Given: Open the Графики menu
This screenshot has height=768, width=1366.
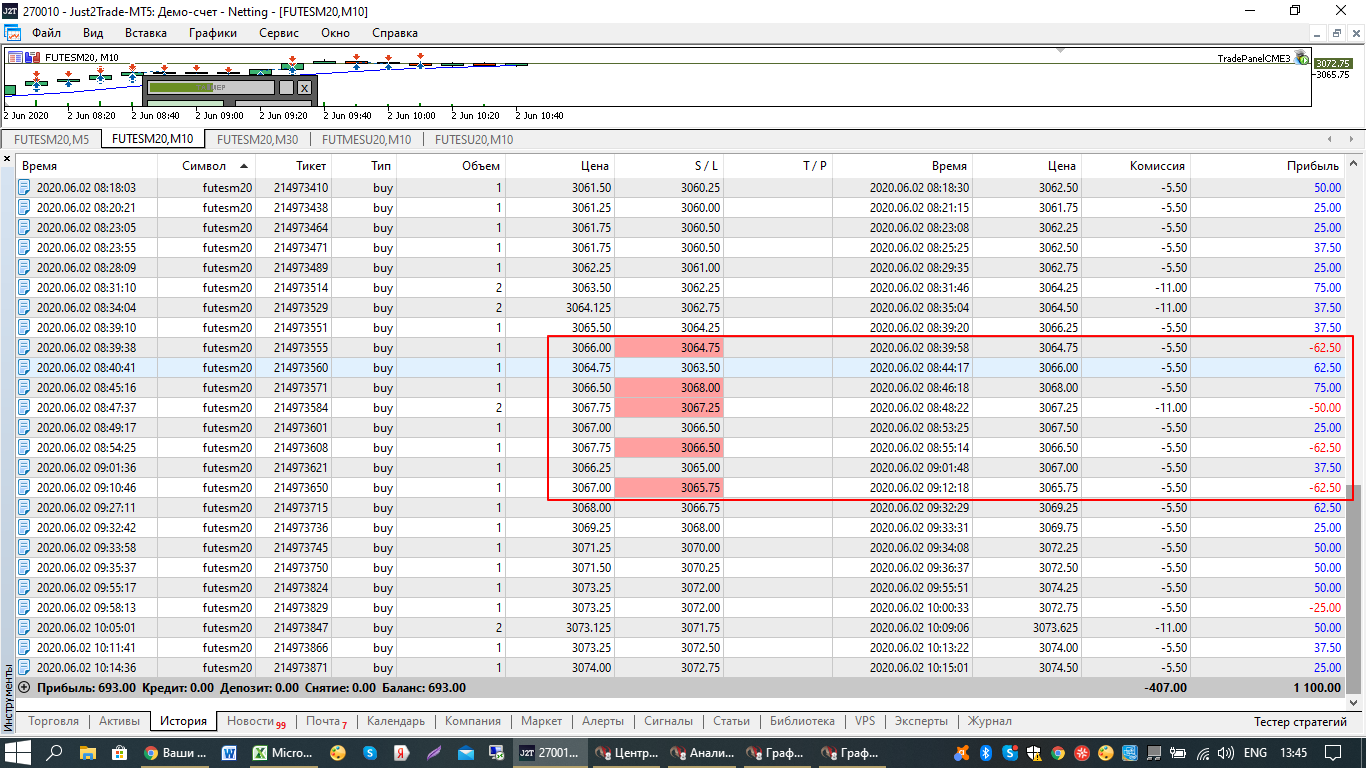Looking at the screenshot, I should (x=213, y=33).
